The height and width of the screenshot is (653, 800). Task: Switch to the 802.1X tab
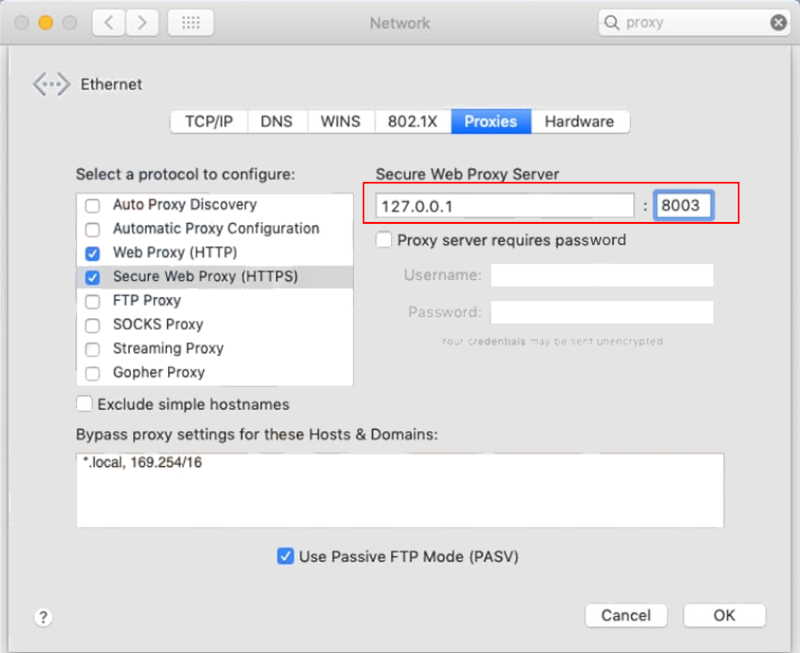tap(413, 121)
